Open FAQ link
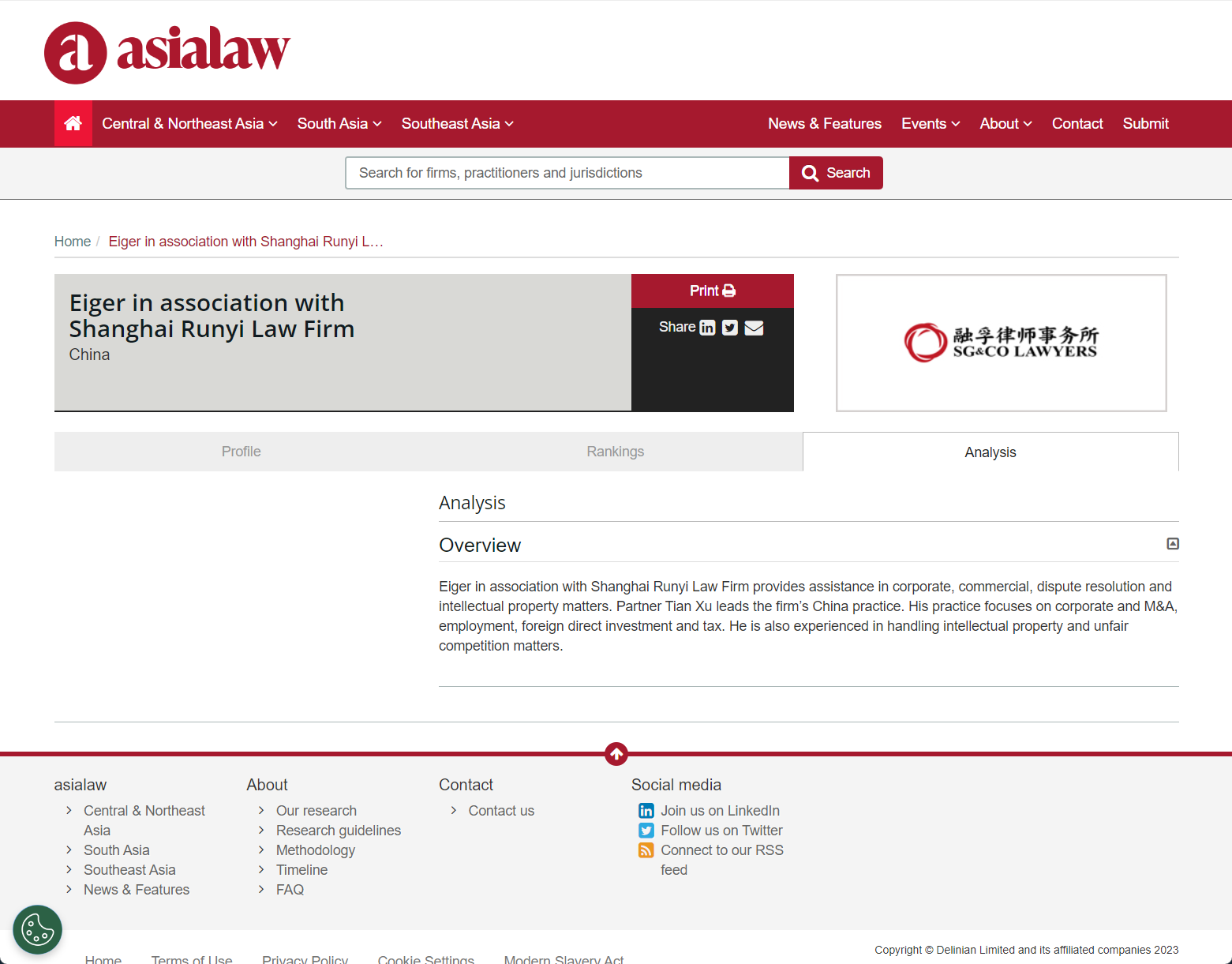The image size is (1232, 964). click(290, 890)
